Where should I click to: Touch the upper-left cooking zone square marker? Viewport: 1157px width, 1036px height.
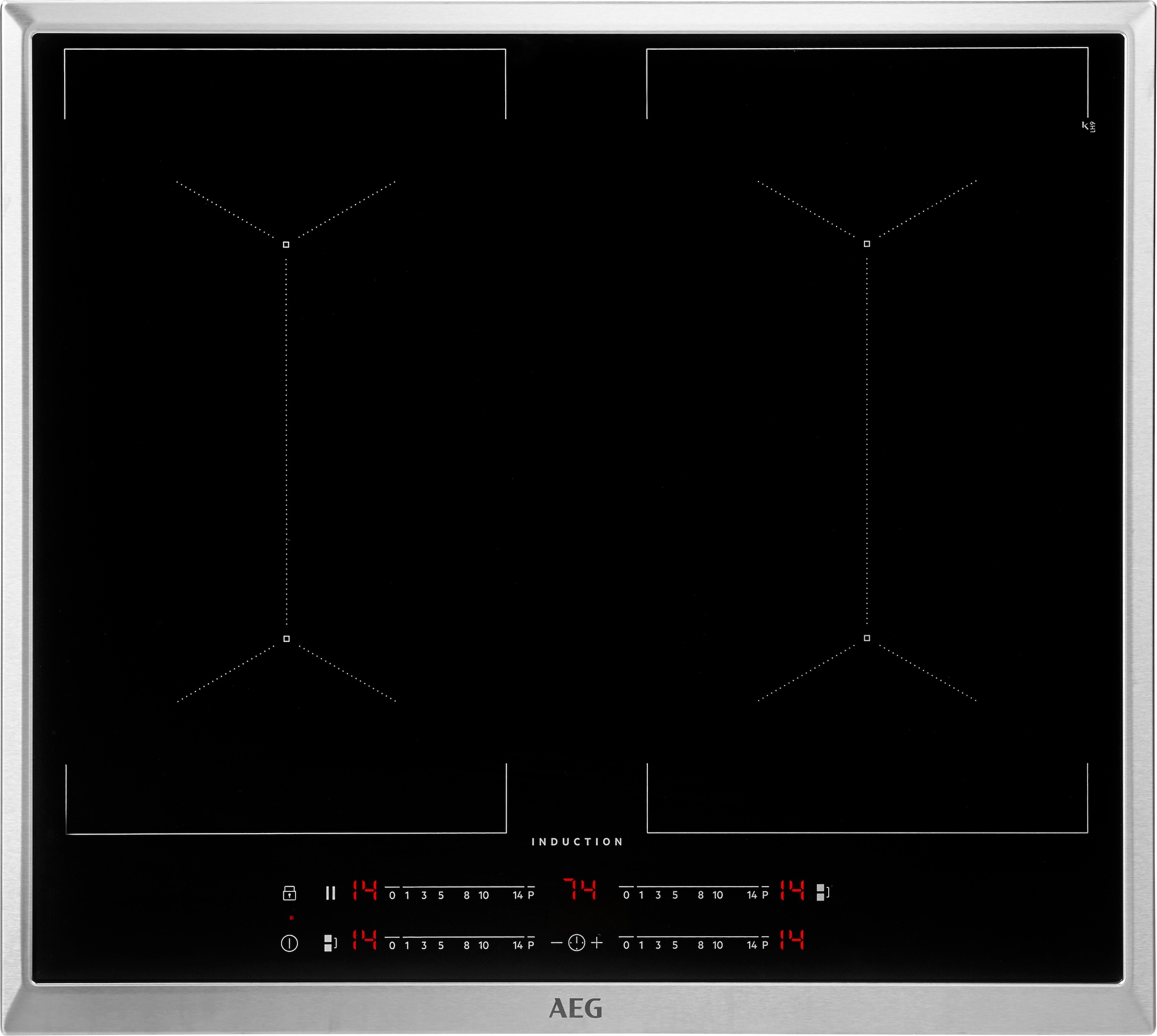[286, 244]
